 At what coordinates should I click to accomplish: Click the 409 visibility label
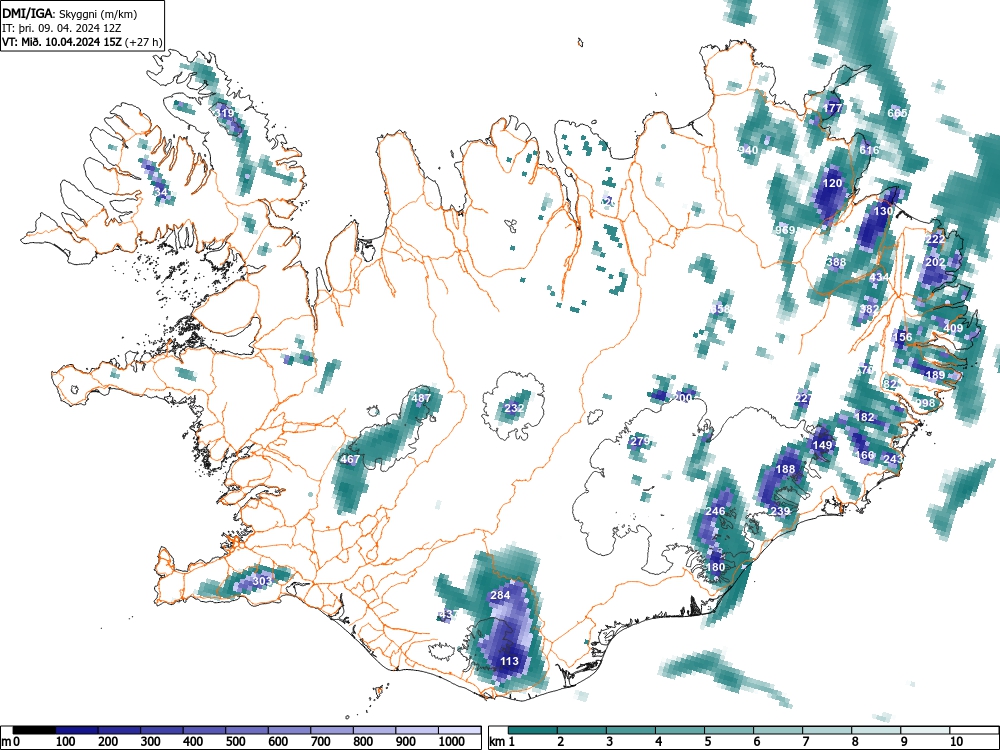[953, 328]
